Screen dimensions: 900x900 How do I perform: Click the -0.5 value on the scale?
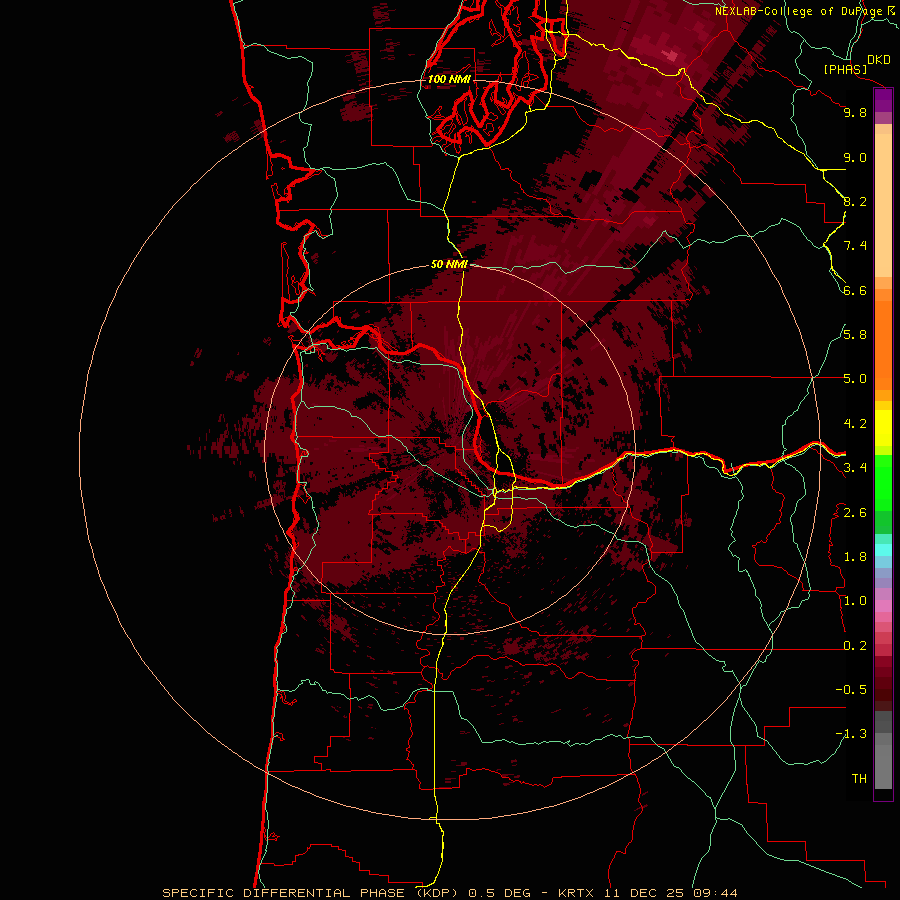point(851,690)
